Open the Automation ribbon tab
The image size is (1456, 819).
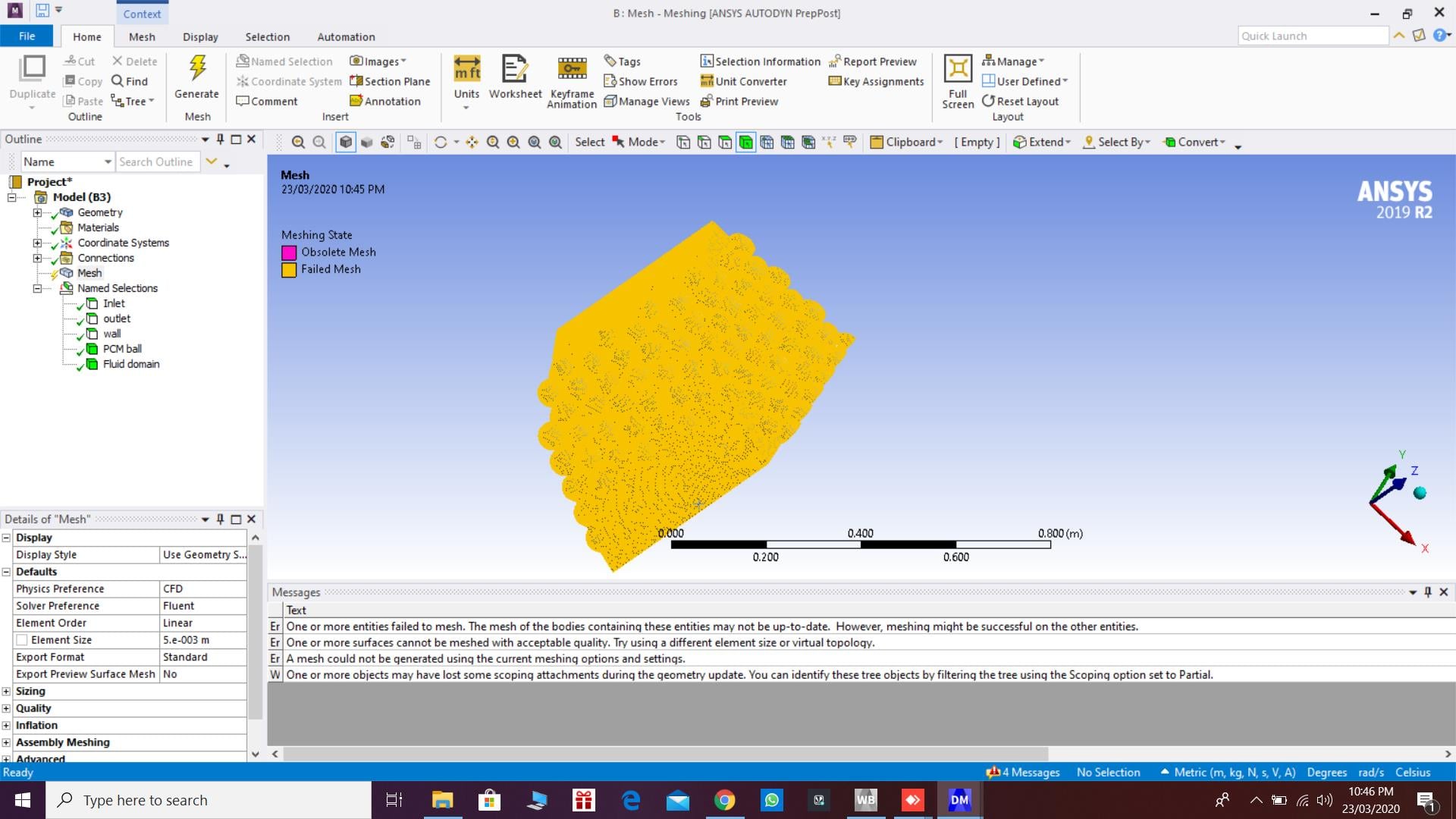coord(346,36)
